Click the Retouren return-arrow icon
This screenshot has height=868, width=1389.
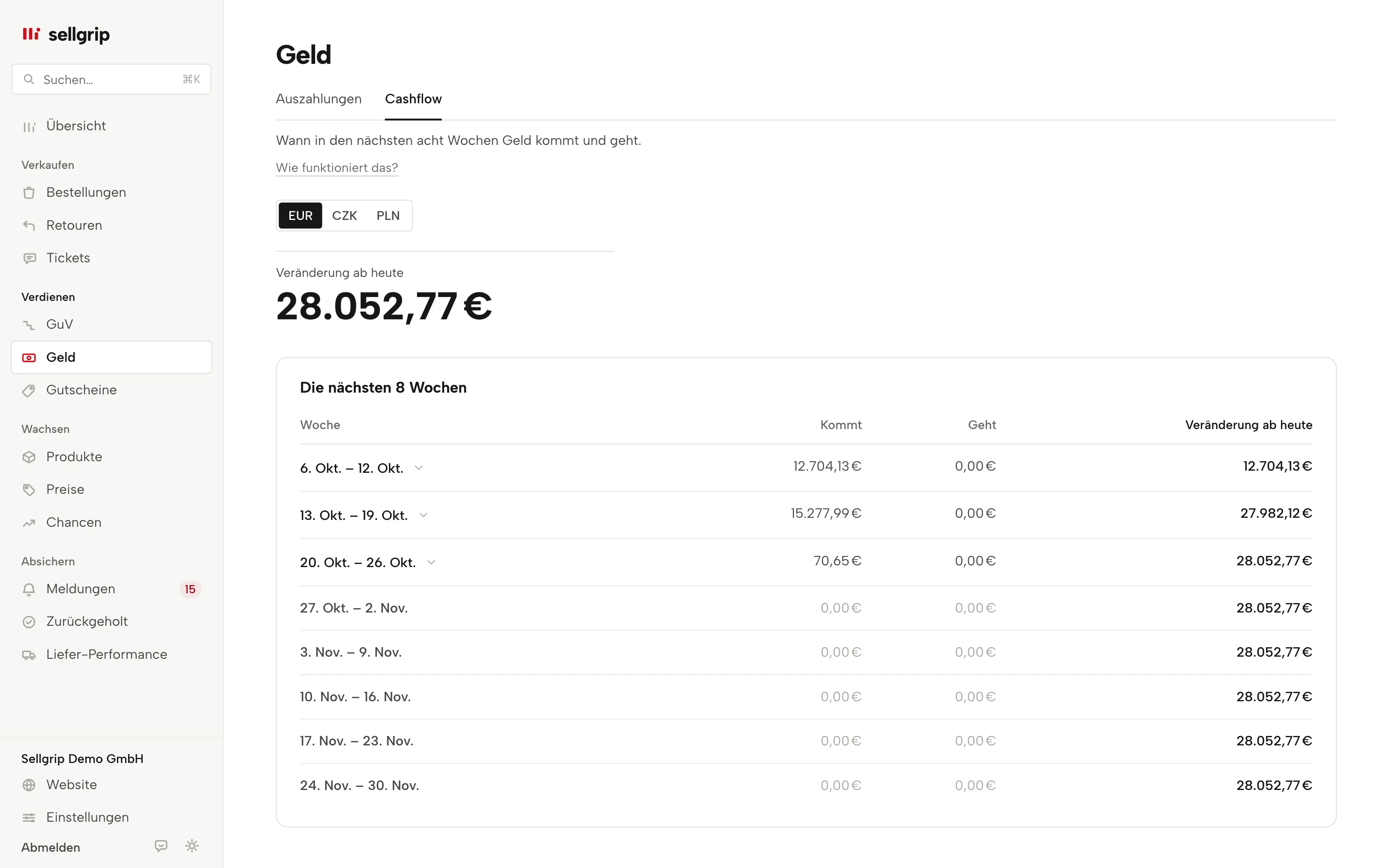point(29,225)
